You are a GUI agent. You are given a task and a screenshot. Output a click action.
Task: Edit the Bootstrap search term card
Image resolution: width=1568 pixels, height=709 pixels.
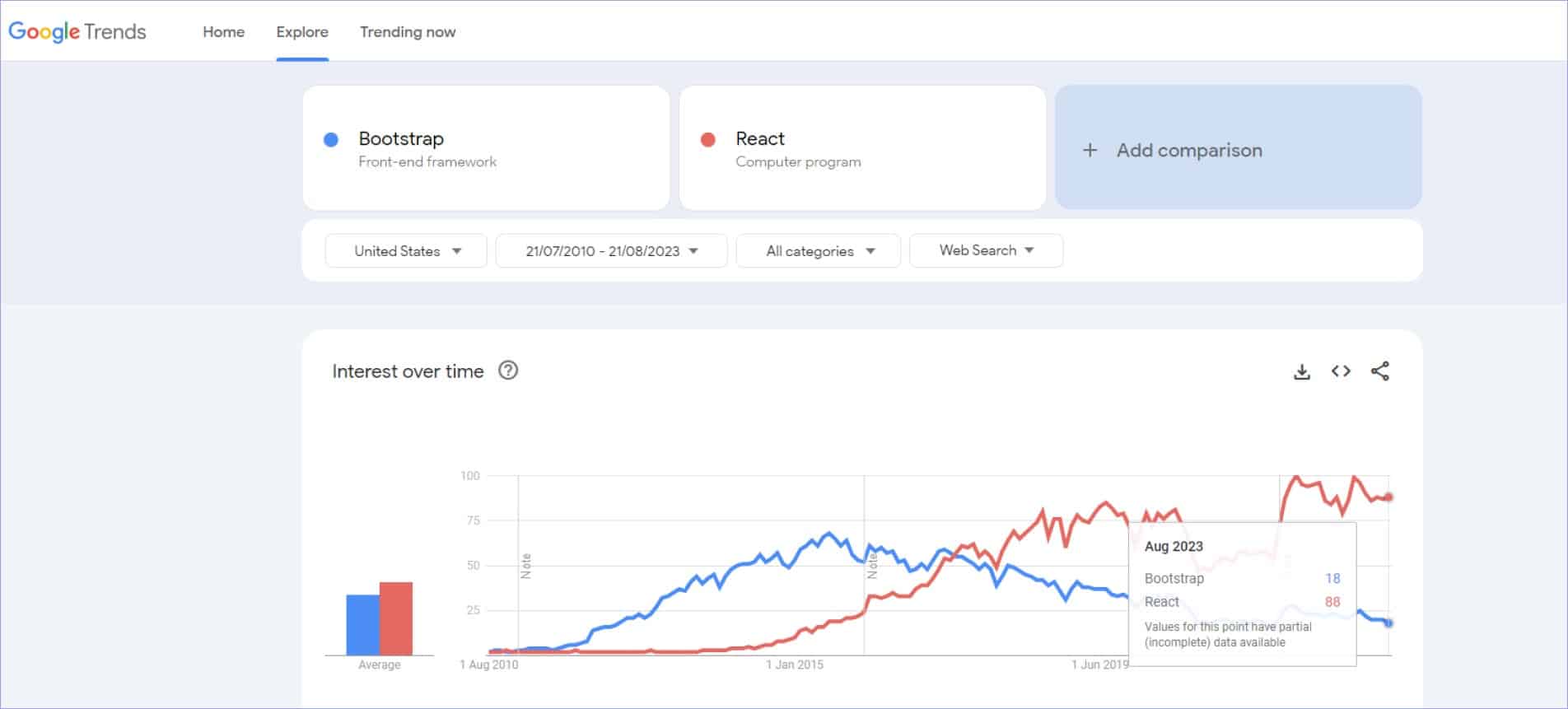pyautogui.click(x=486, y=148)
